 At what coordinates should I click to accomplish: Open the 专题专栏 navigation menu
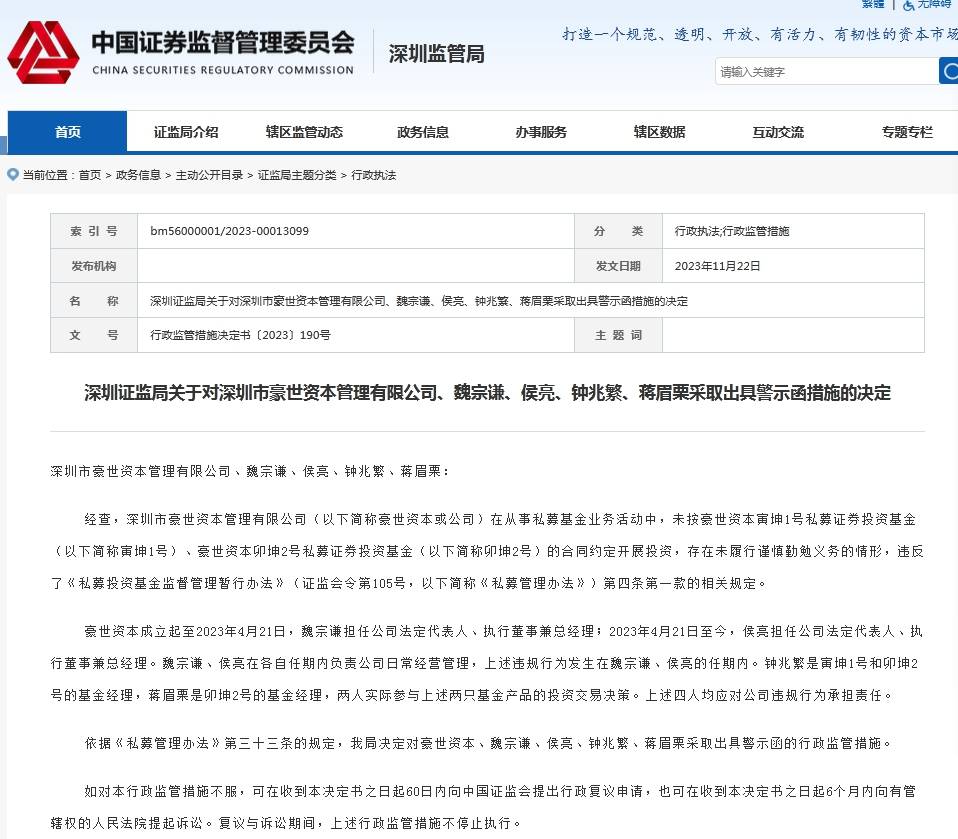(x=906, y=132)
